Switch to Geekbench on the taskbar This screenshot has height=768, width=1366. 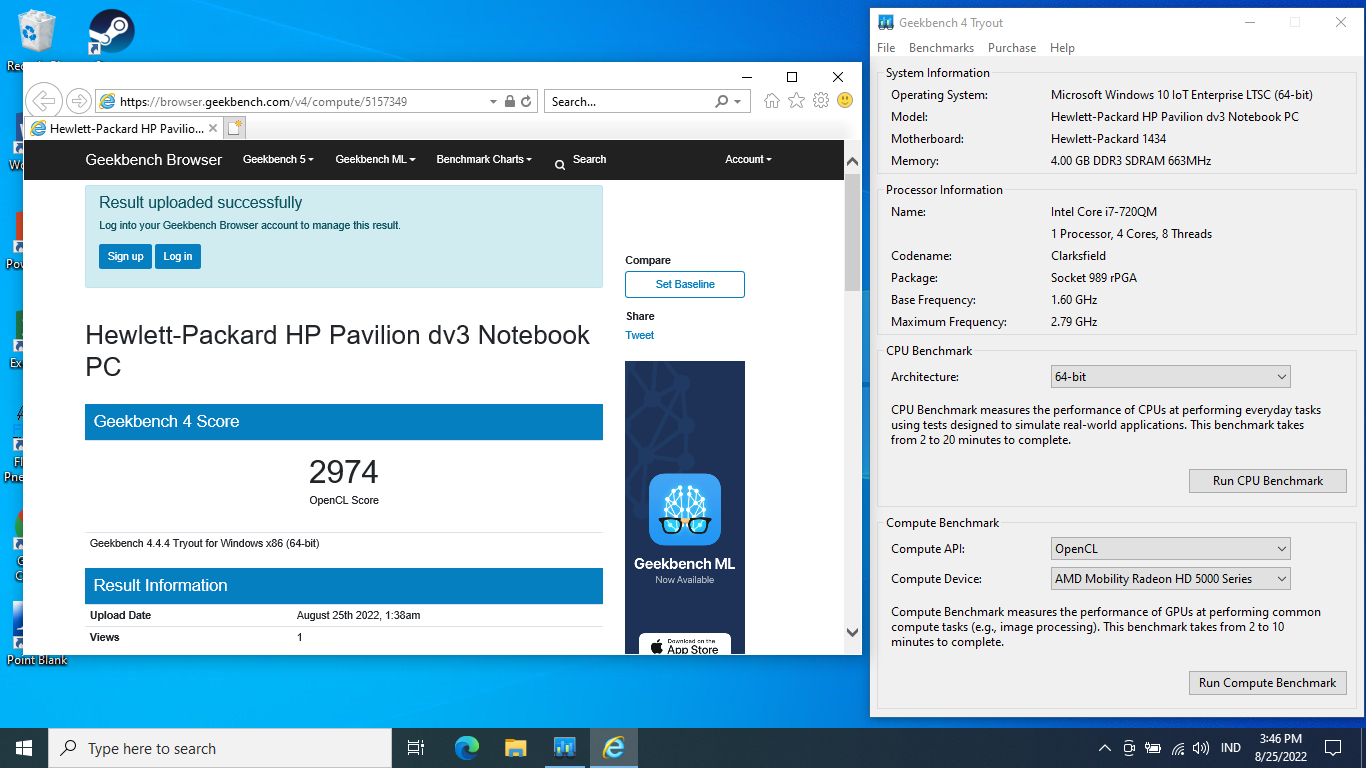click(x=564, y=748)
